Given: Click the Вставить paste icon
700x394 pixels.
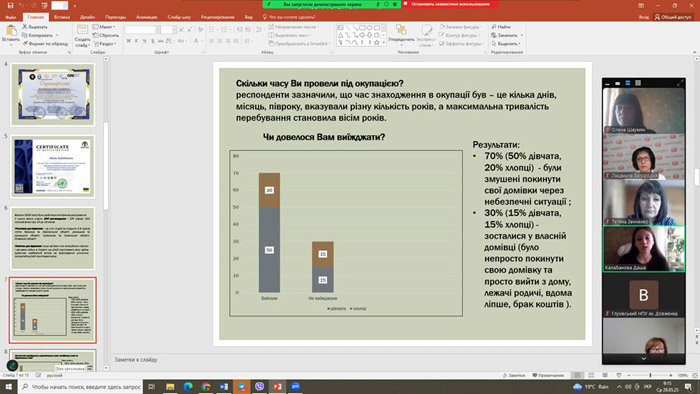Looking at the screenshot, I should (x=11, y=31).
